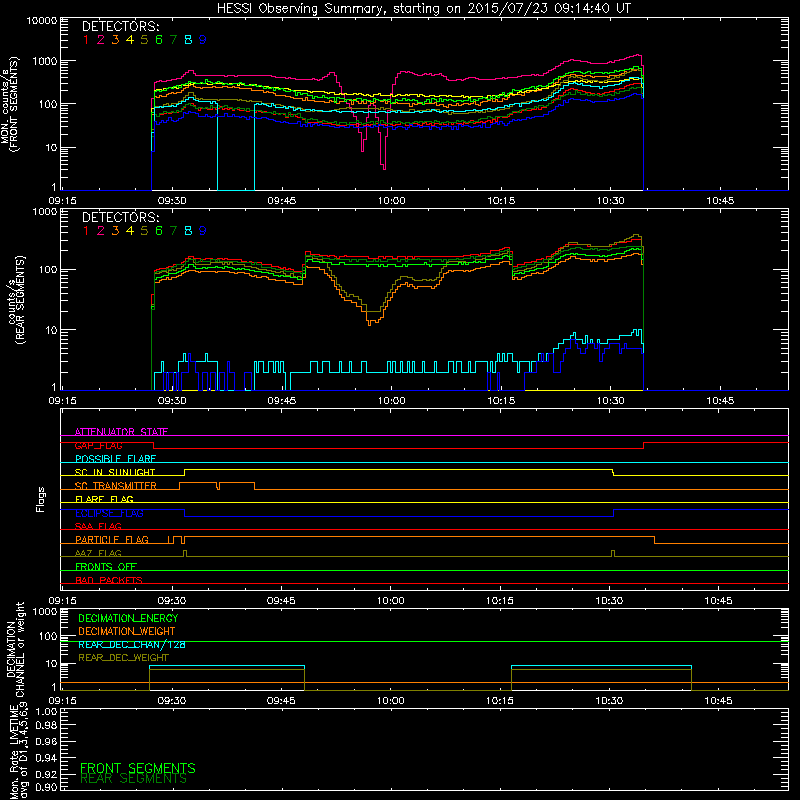Image resolution: width=800 pixels, height=800 pixels.
Task: Click the 1.00 tick on livetime y-axis
Action: [46, 711]
